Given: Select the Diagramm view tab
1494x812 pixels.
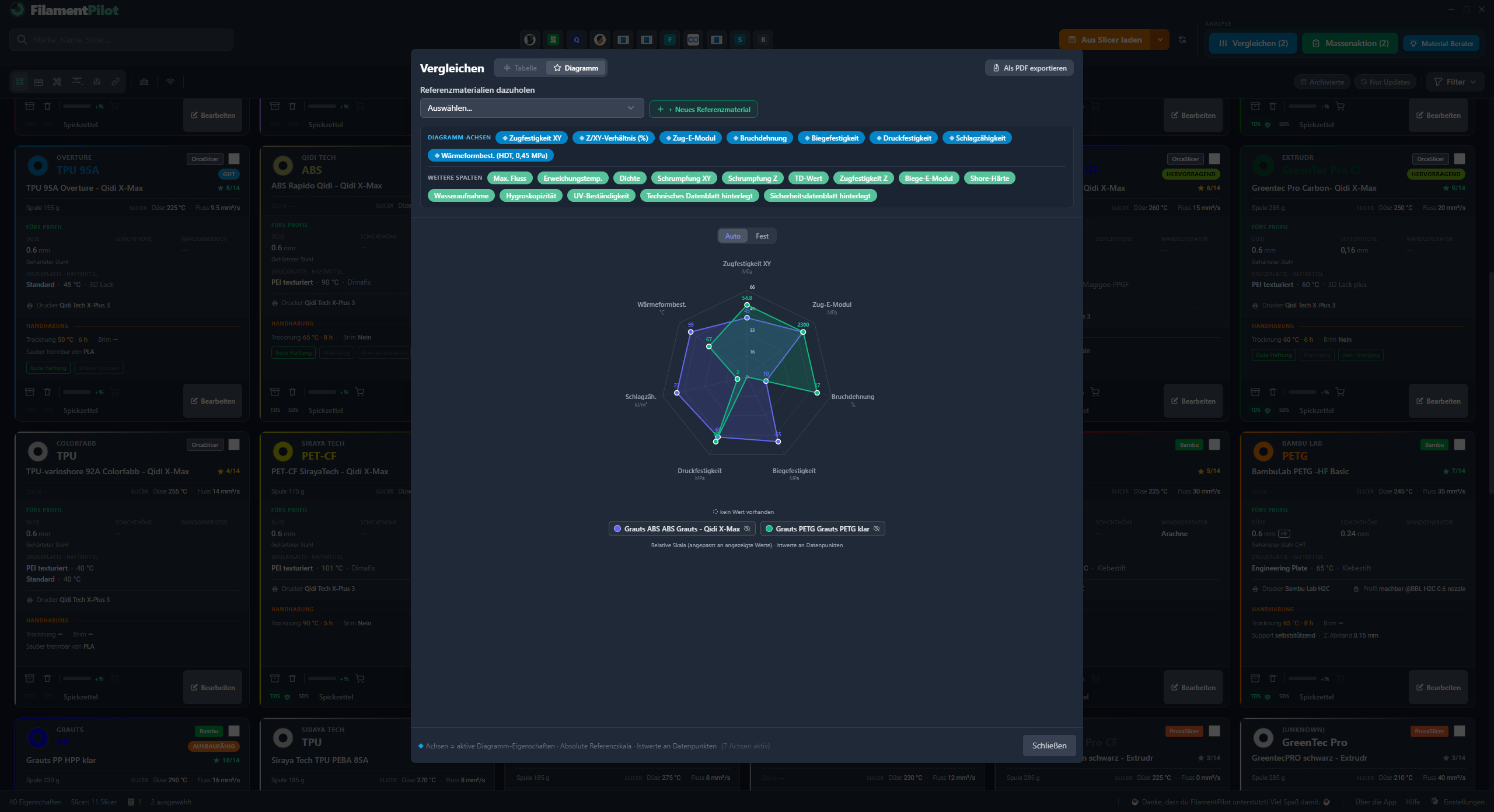Looking at the screenshot, I should pyautogui.click(x=576, y=68).
